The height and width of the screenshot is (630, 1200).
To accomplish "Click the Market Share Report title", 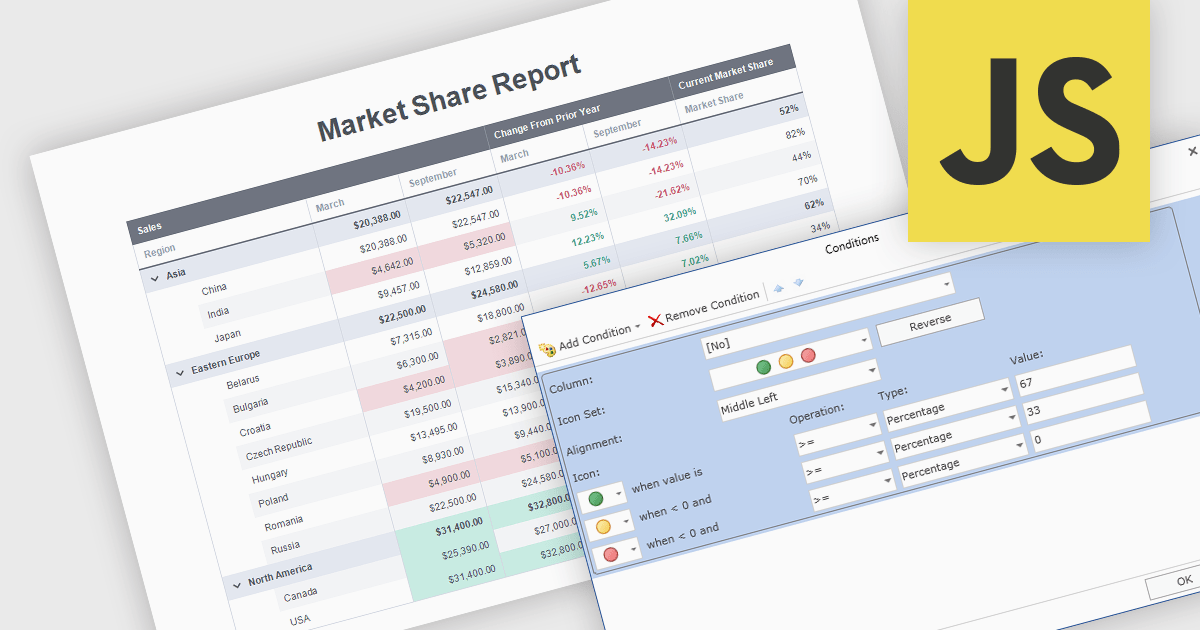I will tap(449, 99).
